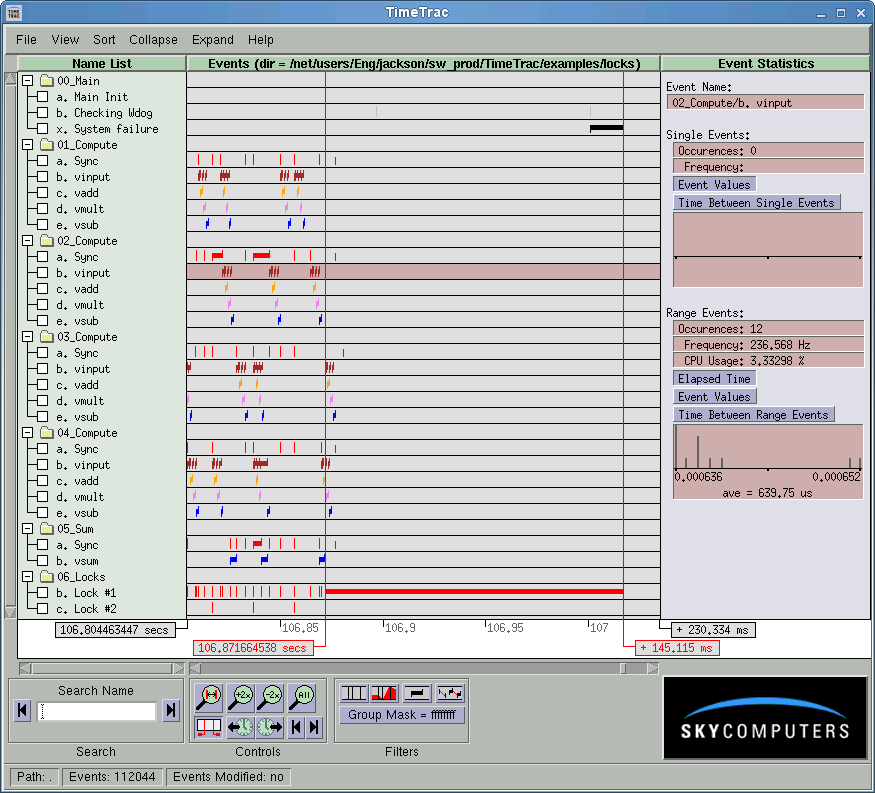Check the 'b. Lock #1' checkbox
Image resolution: width=875 pixels, height=793 pixels.
tap(42, 593)
